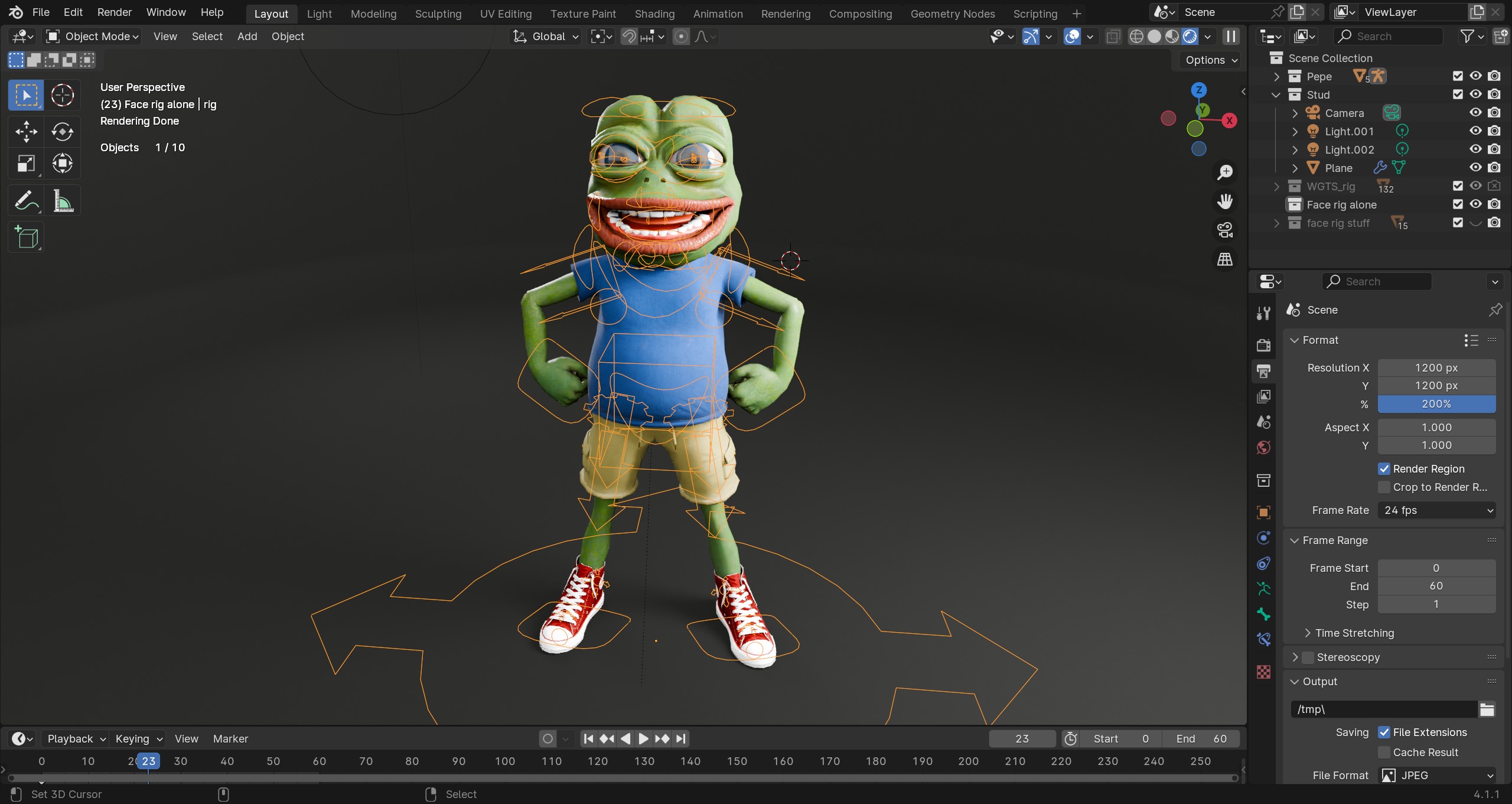Open the Tool properties tab
This screenshot has width=1512, height=804.
tap(1263, 313)
